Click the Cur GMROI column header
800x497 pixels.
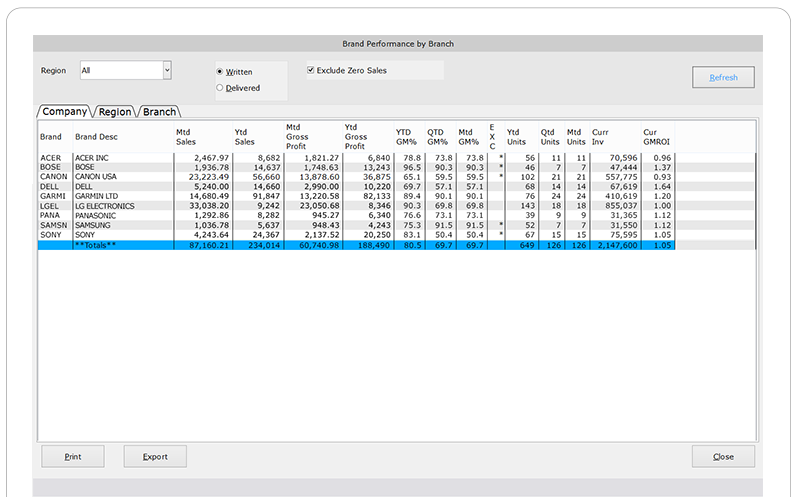pyautogui.click(x=656, y=137)
